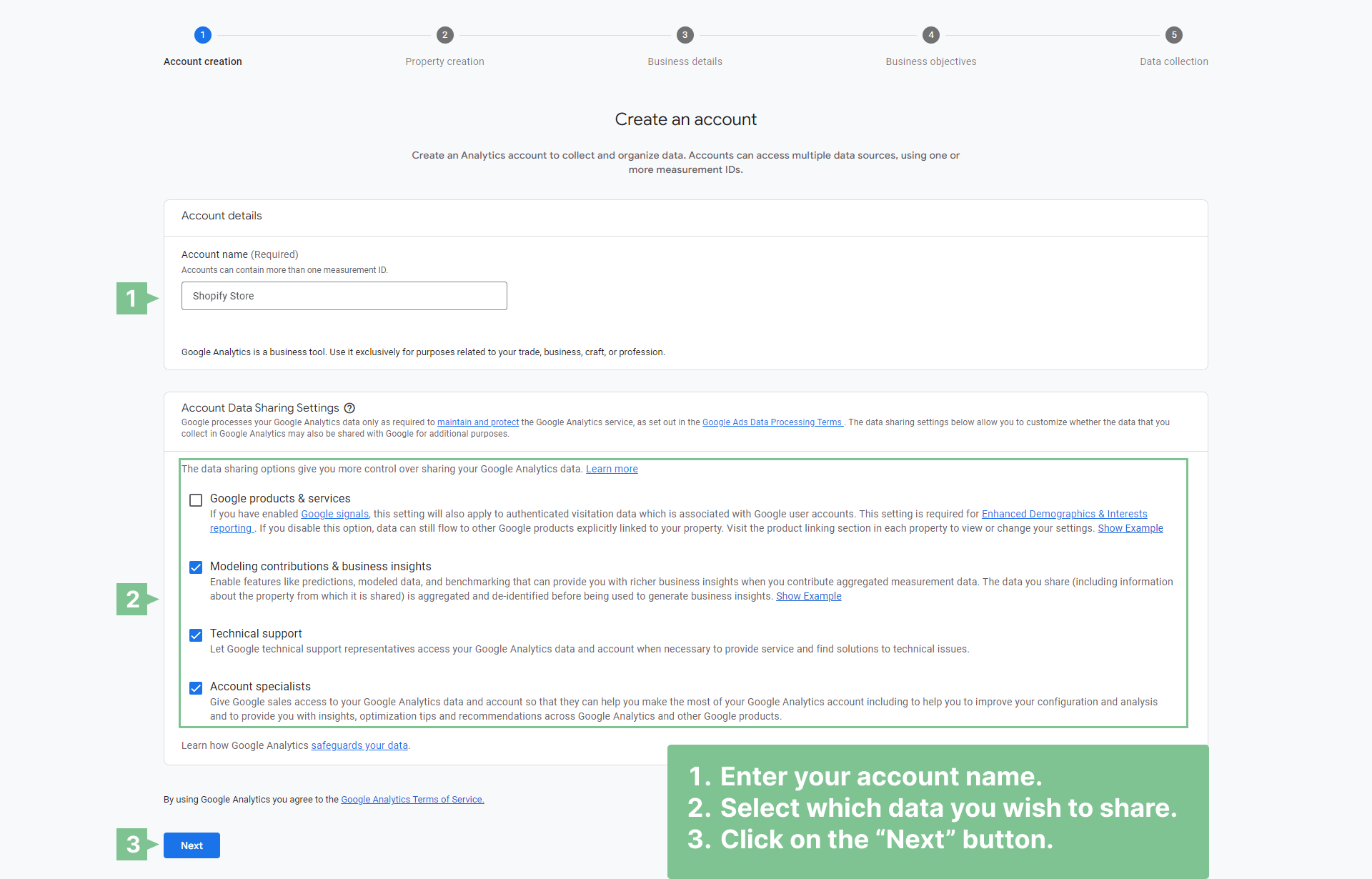This screenshot has width=1372, height=879.
Task: Click the Account specialists label text
Action: click(260, 687)
